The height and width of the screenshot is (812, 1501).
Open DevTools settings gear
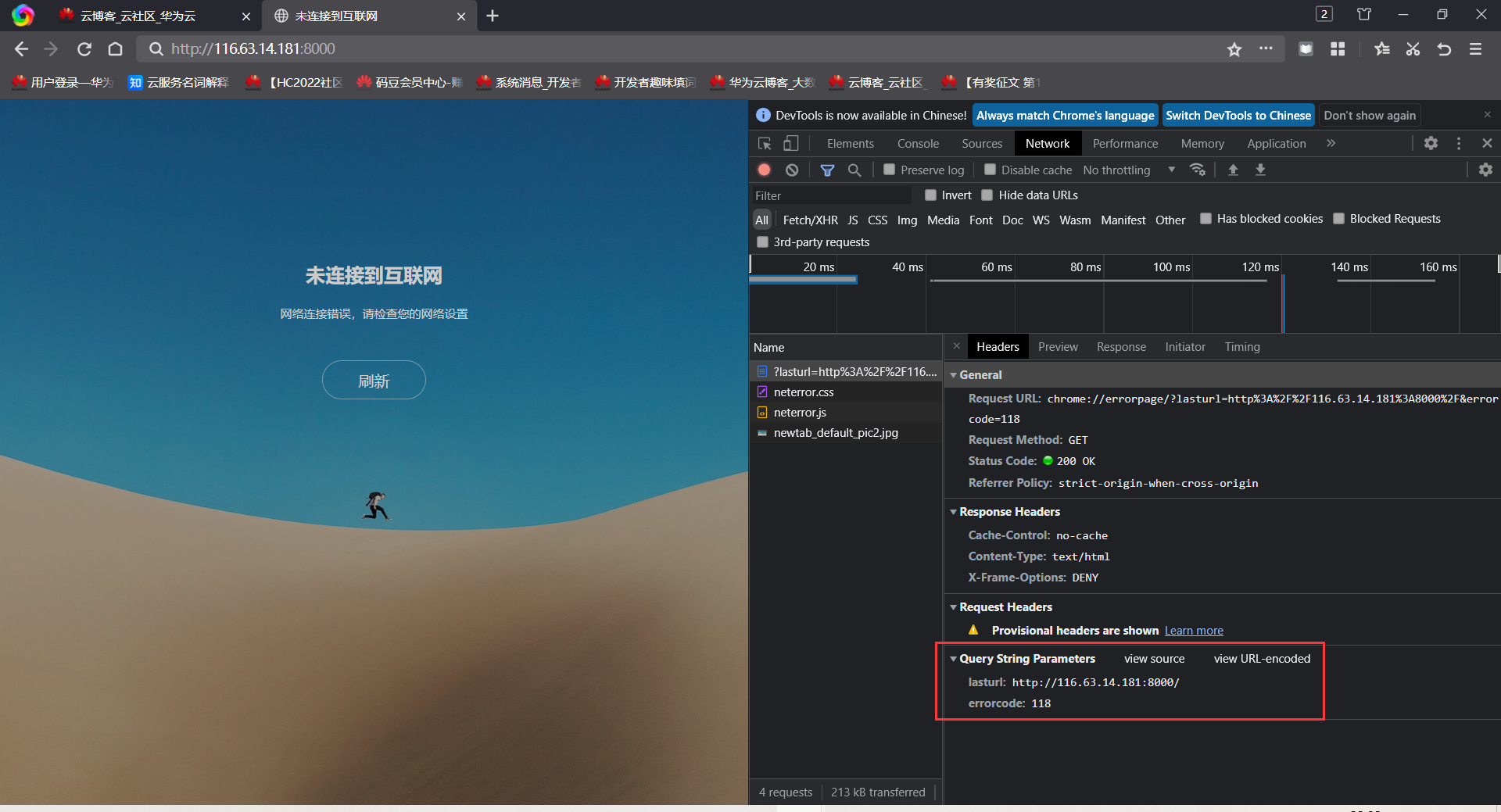pos(1431,143)
